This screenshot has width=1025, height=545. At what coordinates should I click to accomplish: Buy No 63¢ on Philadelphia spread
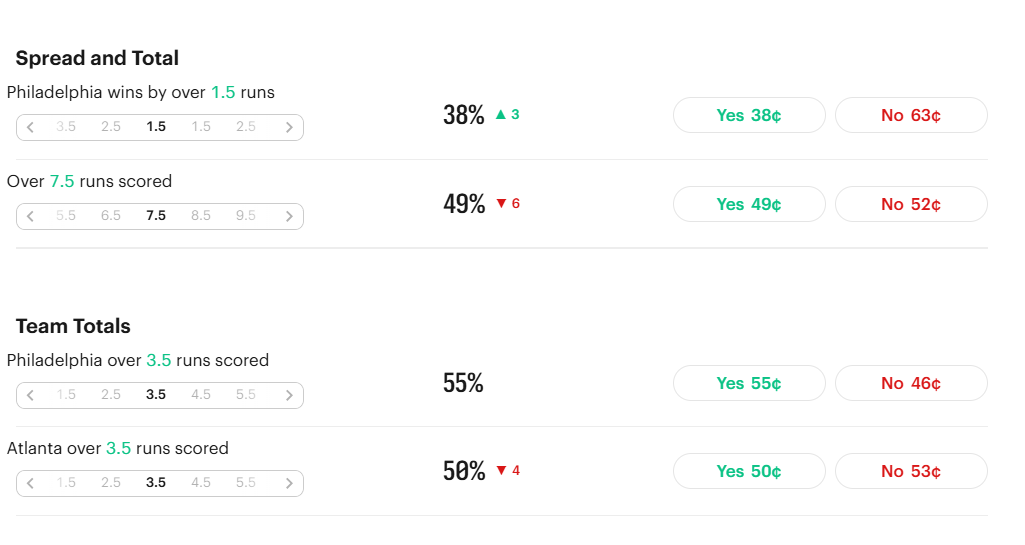pos(911,116)
